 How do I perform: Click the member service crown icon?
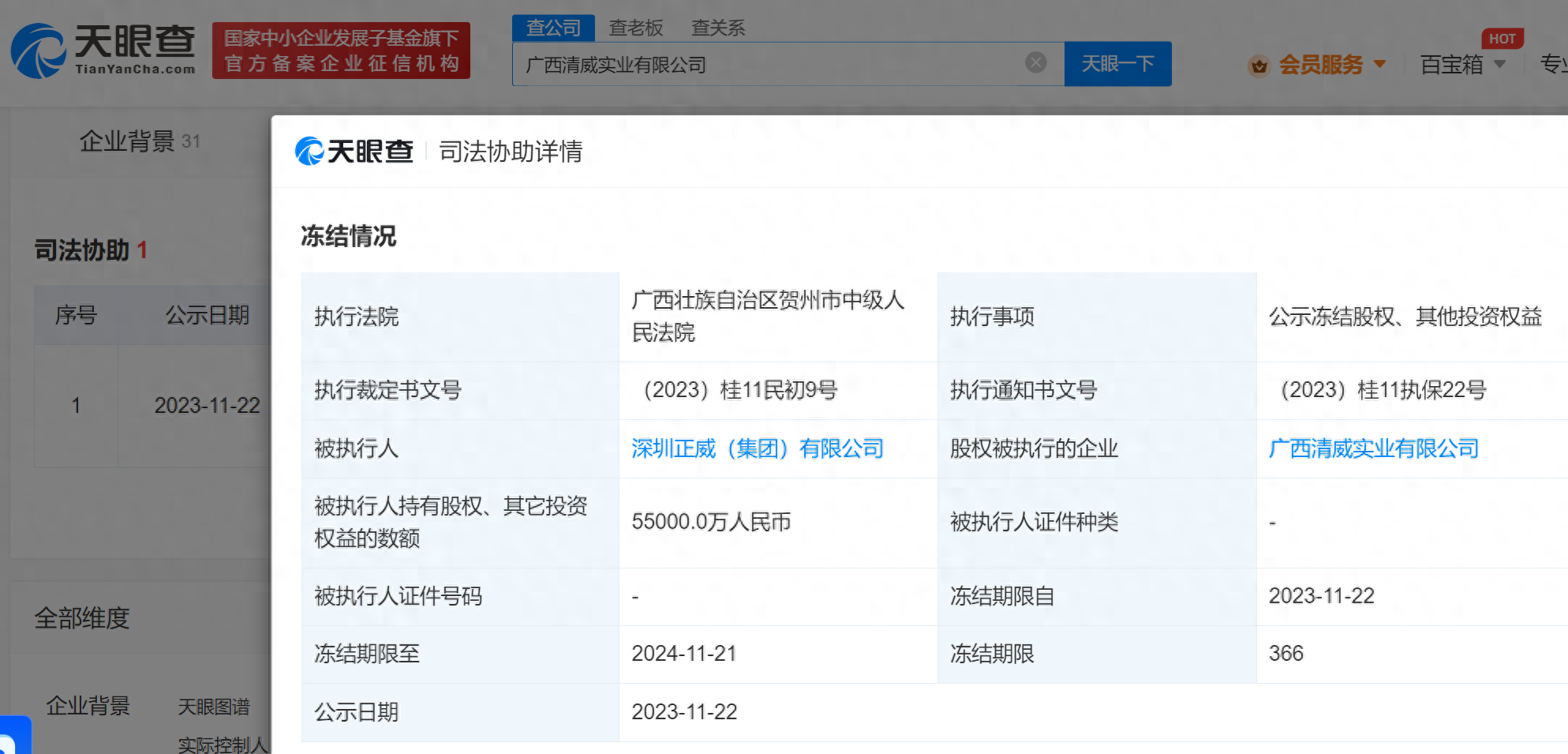click(x=1259, y=66)
